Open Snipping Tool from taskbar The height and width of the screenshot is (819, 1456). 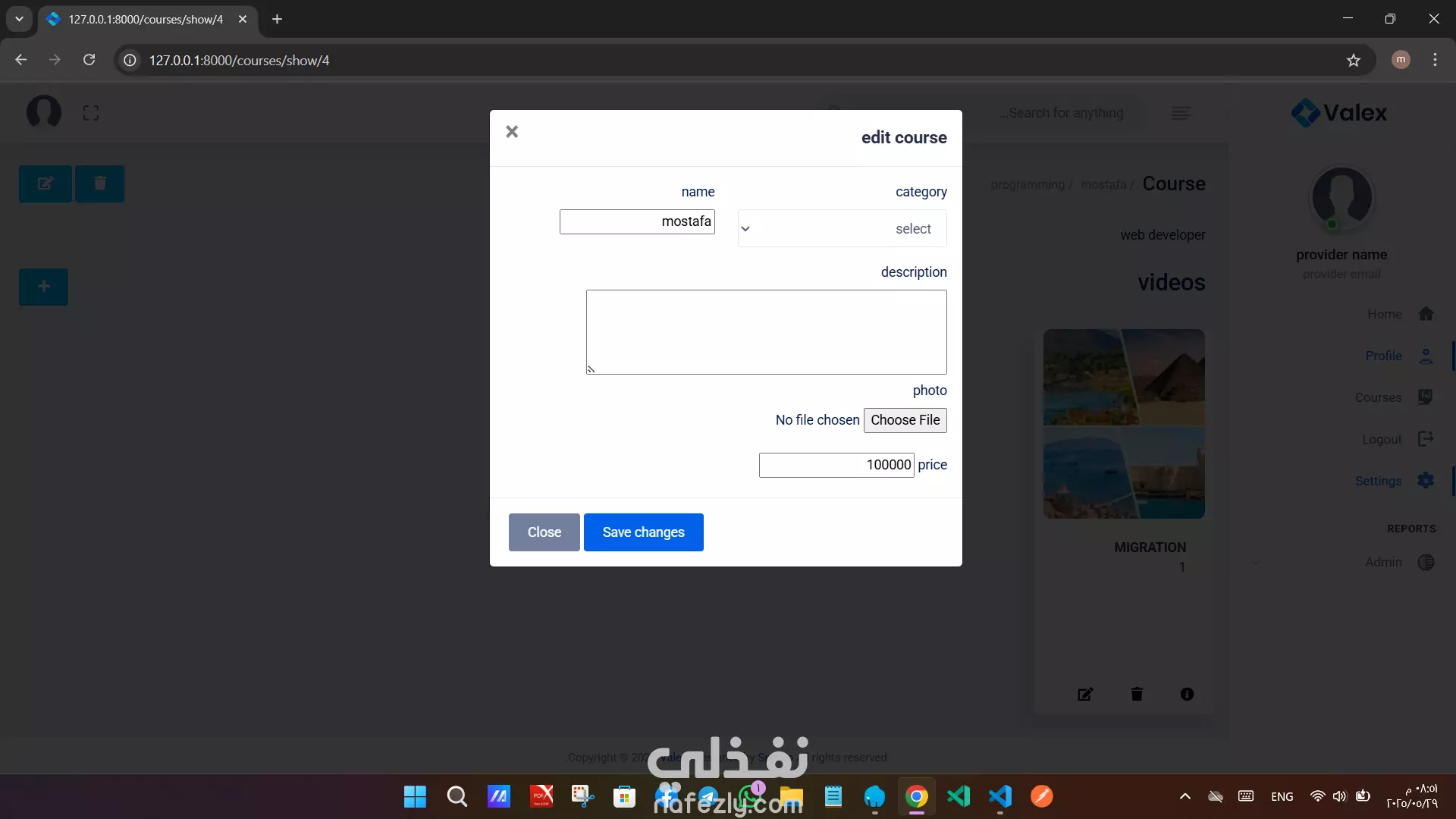[x=582, y=796]
